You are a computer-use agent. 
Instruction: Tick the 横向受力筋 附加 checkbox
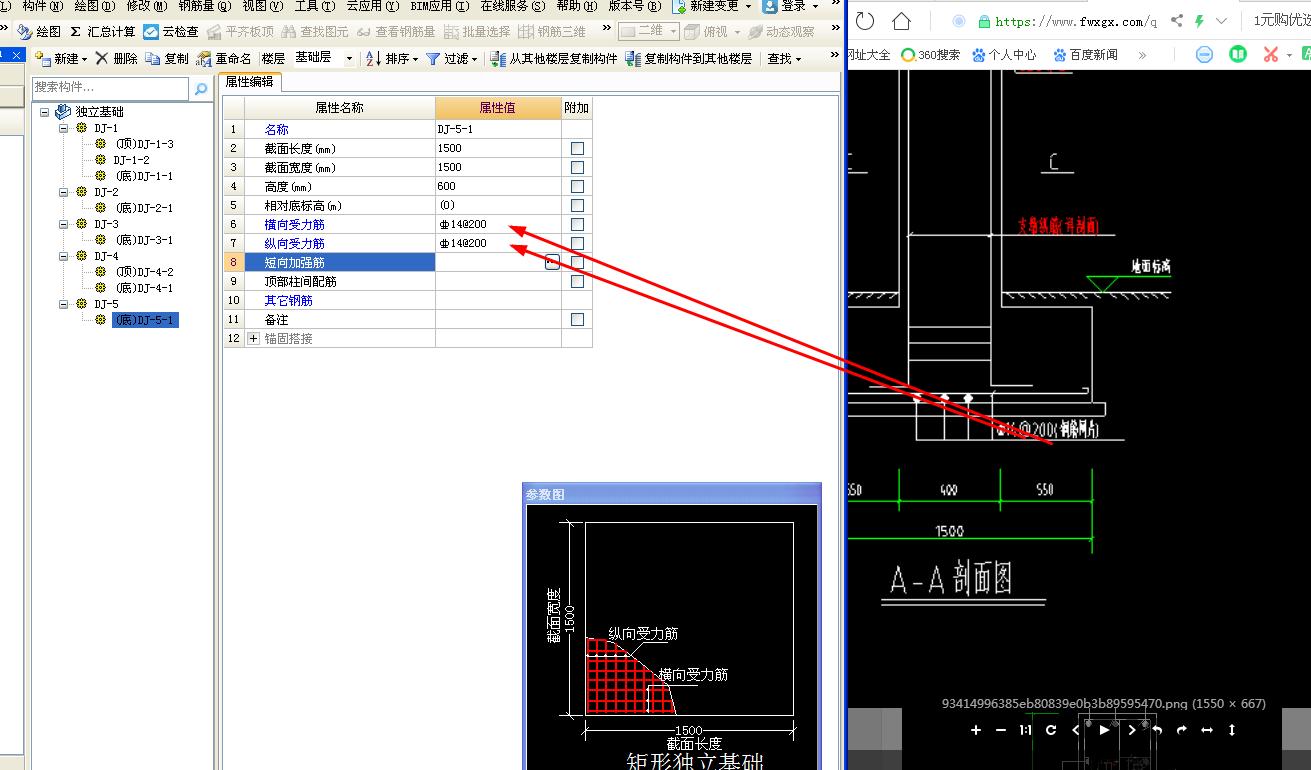click(577, 224)
